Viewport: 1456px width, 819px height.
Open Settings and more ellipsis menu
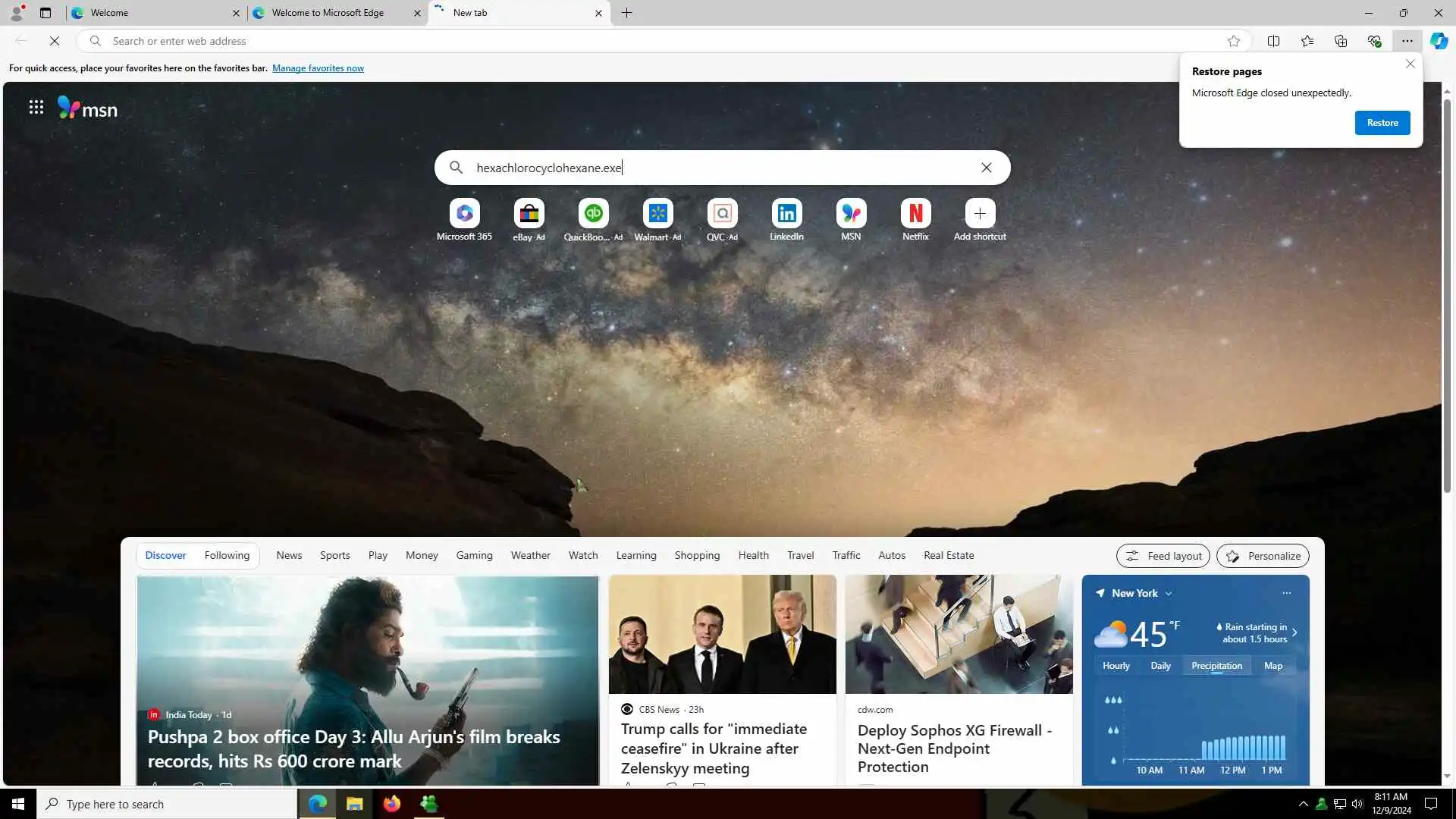point(1407,41)
